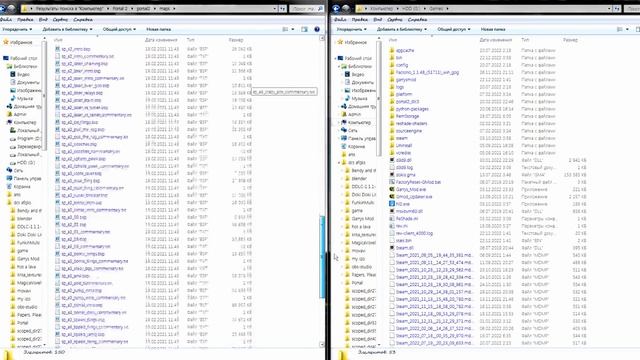Screen dimensions: 640x360
Task: Open Сервис menu in right window
Action: (x=394, y=20)
